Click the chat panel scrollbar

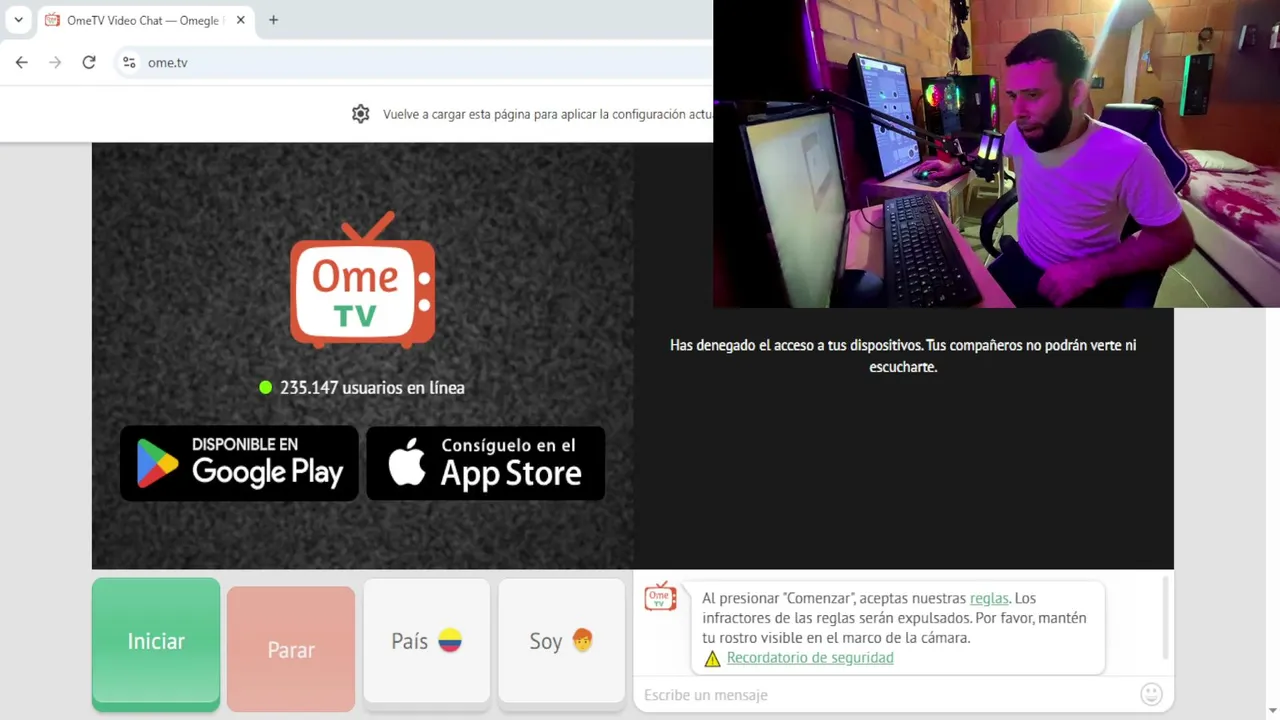tap(1166, 618)
